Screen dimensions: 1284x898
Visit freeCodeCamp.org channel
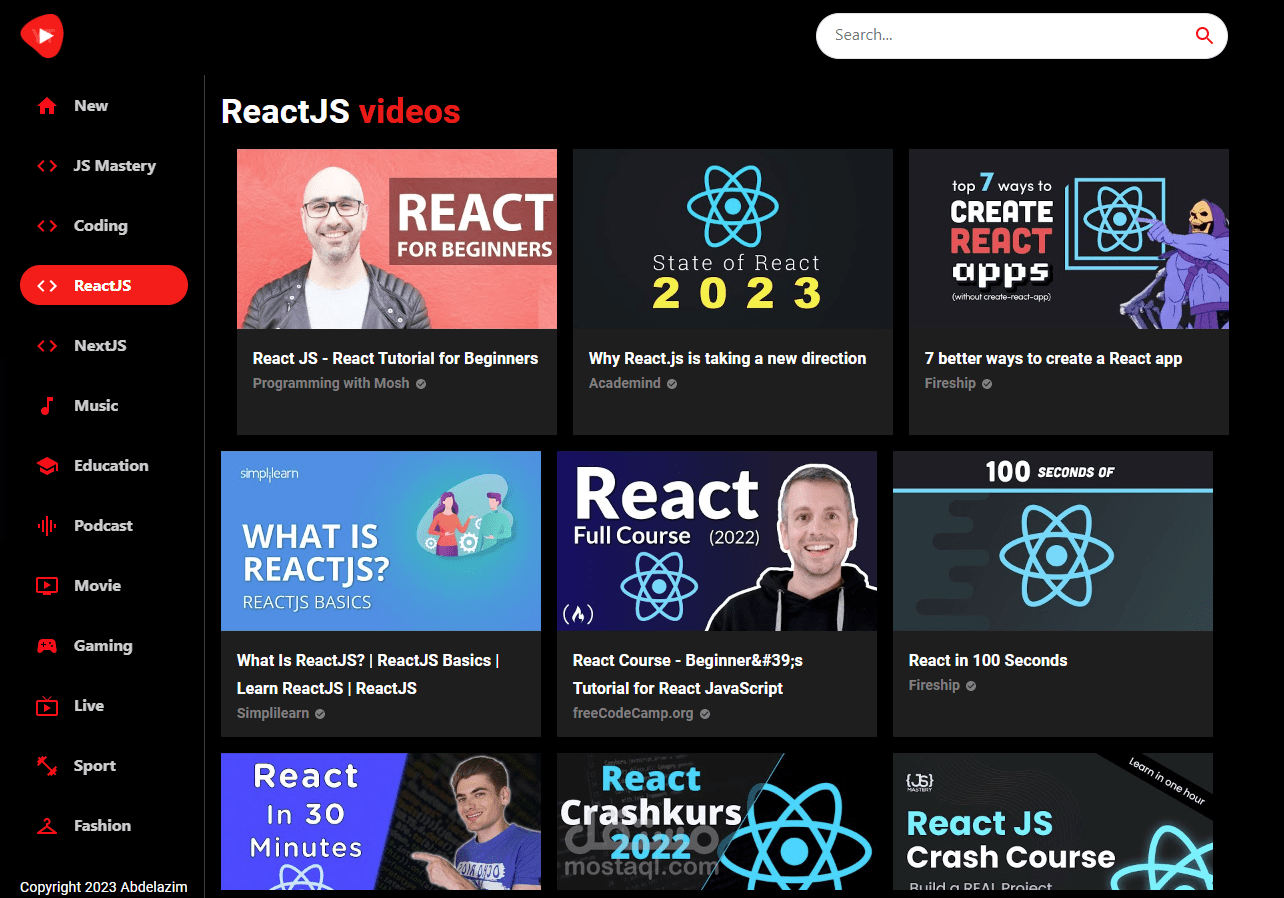click(633, 714)
